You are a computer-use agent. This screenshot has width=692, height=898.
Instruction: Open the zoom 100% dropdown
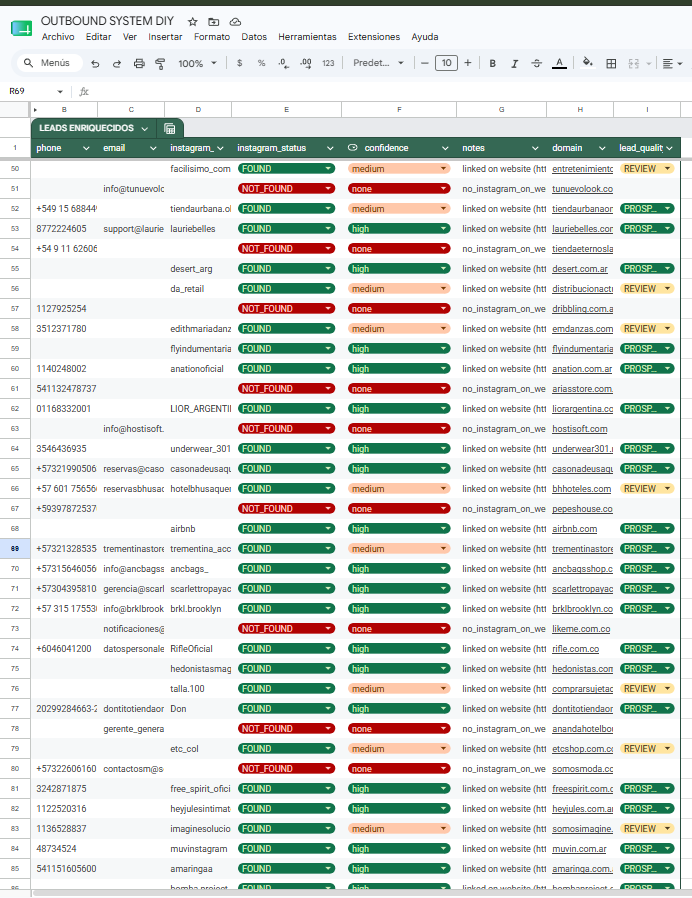pos(197,64)
